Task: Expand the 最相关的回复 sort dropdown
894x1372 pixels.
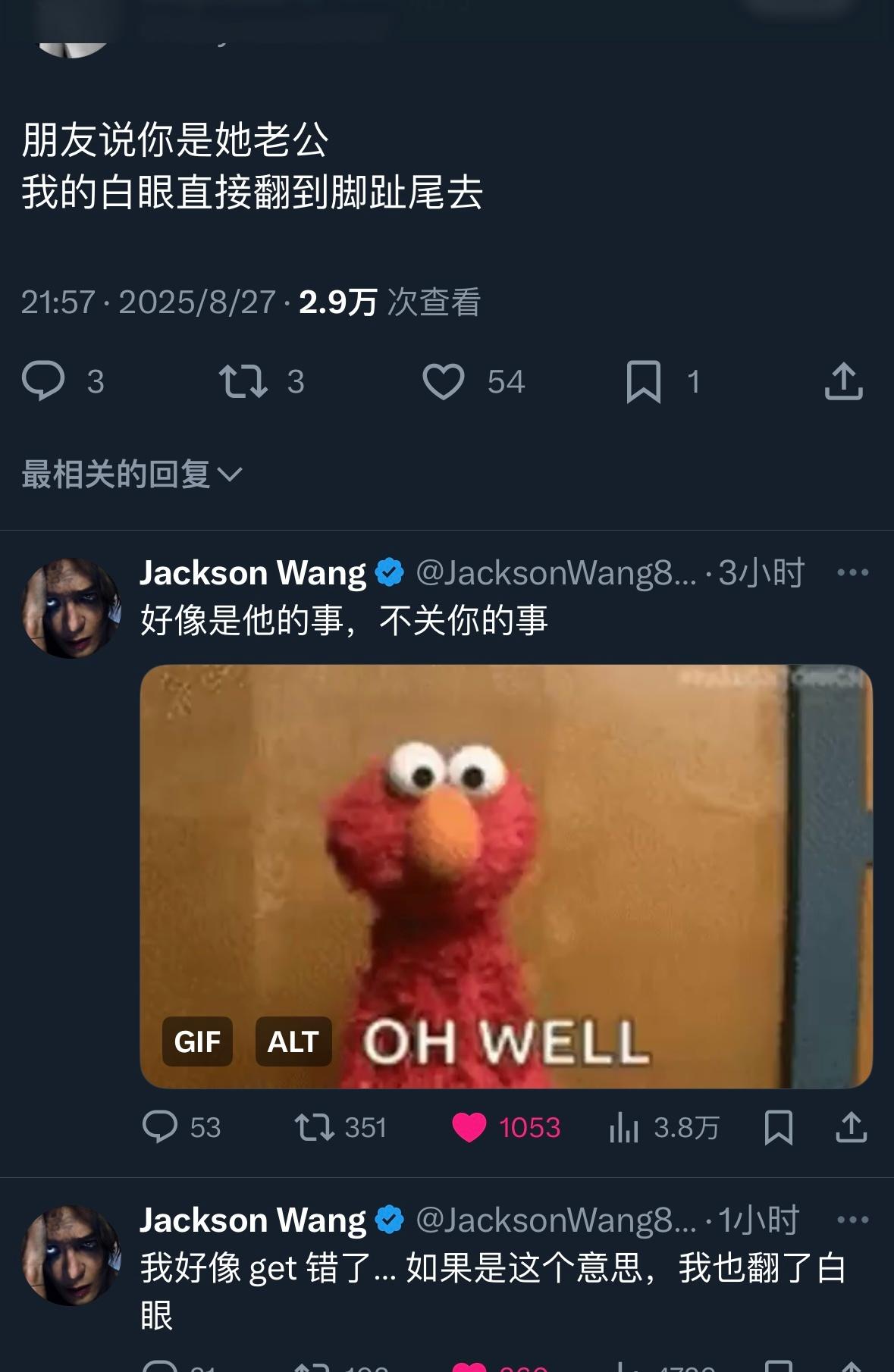Action: click(x=131, y=475)
